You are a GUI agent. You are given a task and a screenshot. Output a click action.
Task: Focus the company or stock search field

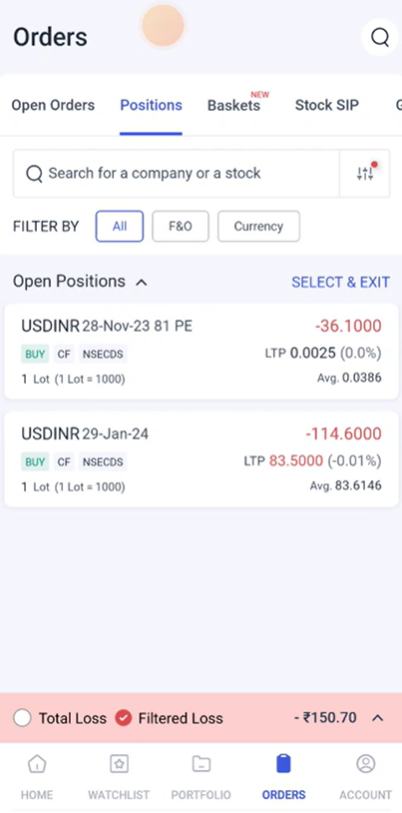[176, 174]
